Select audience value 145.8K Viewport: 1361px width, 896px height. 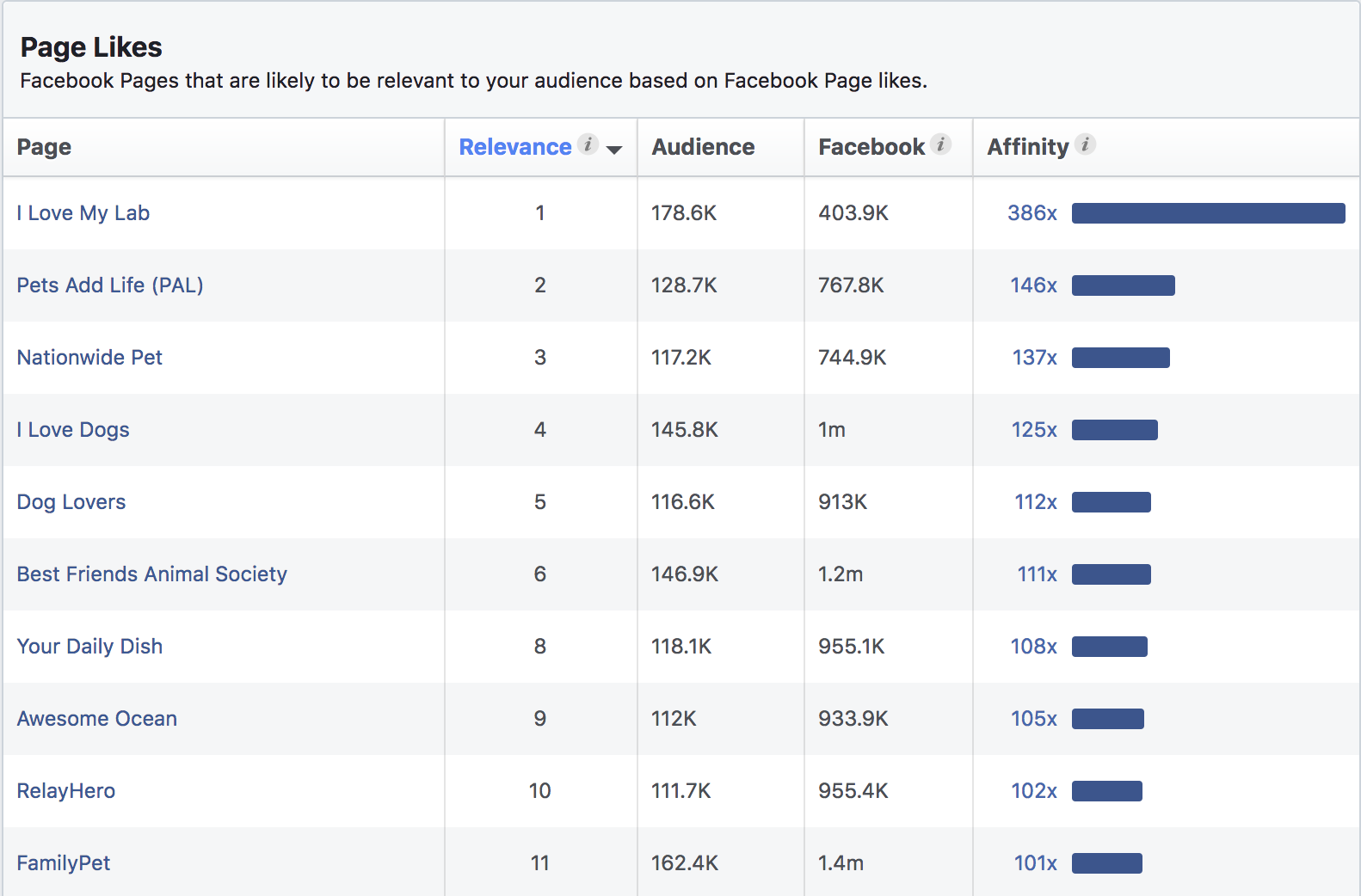point(685,430)
